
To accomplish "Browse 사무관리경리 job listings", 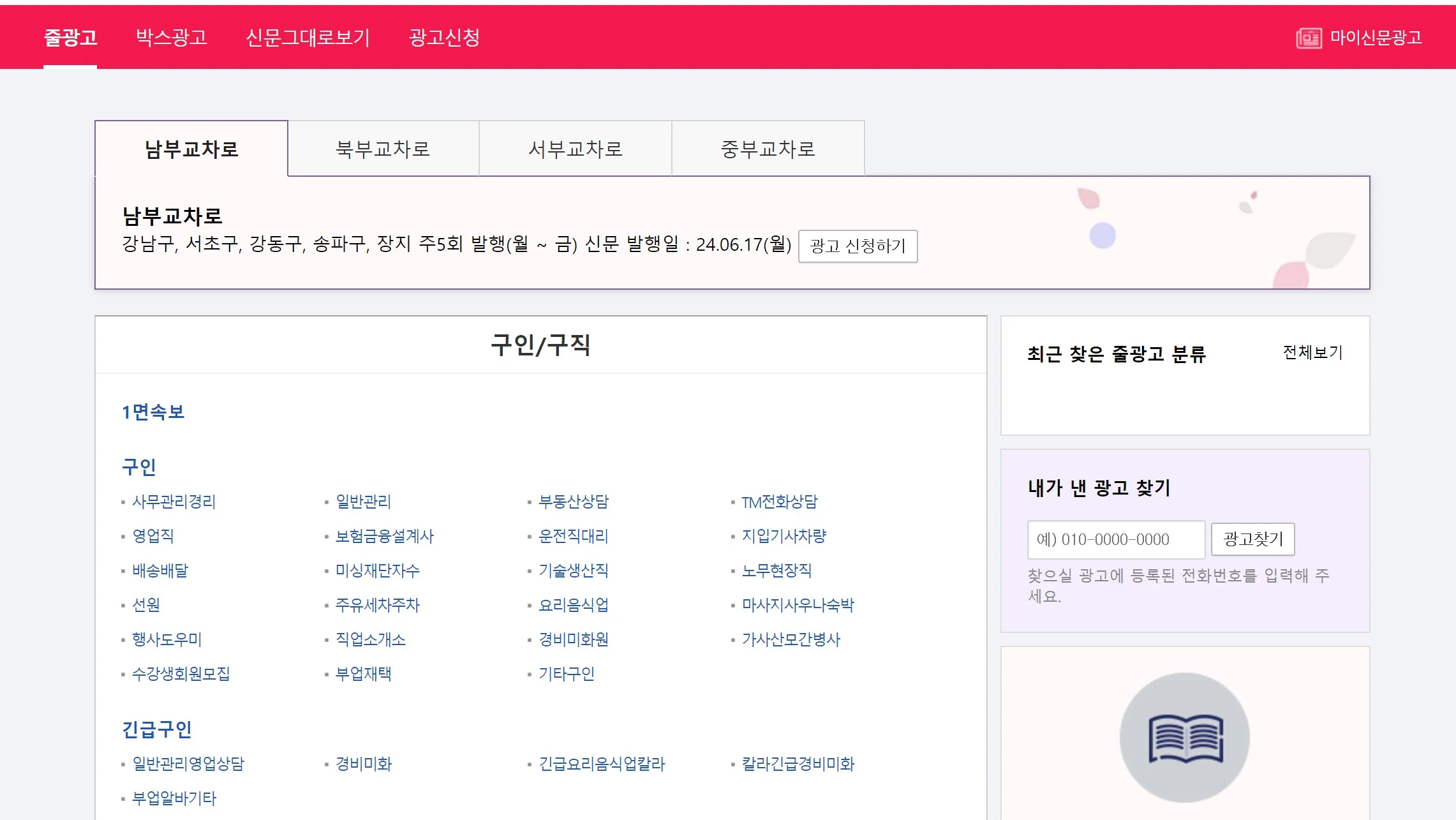I will (174, 502).
